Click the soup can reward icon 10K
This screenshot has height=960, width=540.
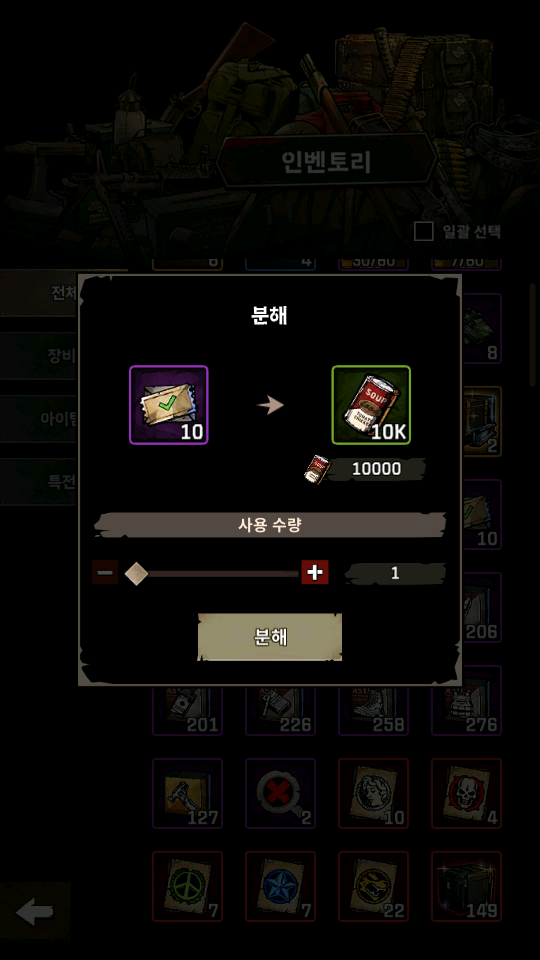371,405
